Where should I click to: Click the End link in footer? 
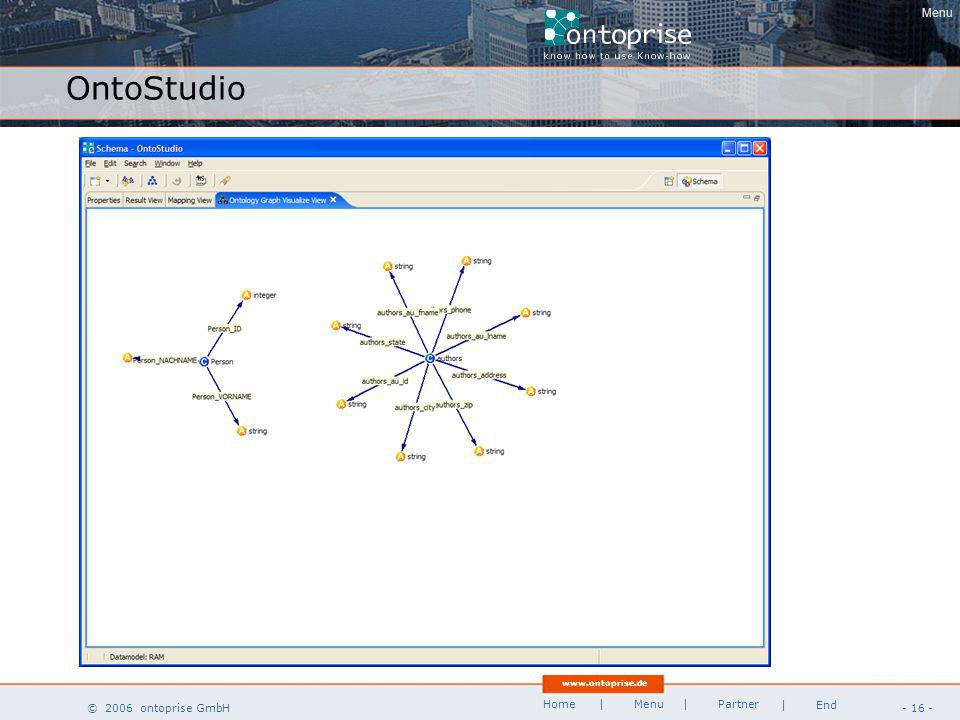[x=826, y=705]
